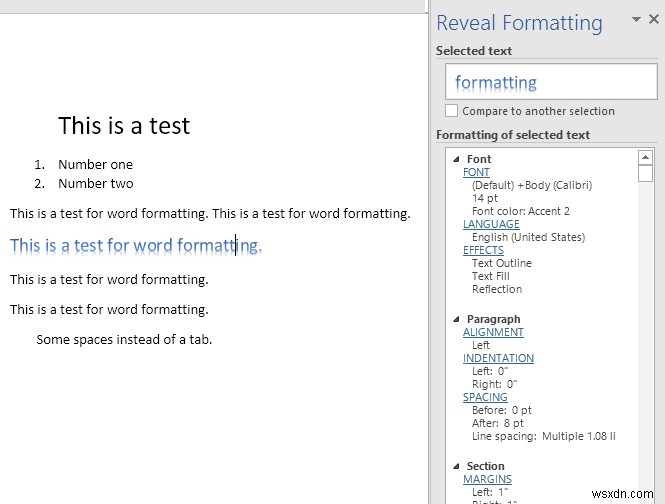Click list item 'Number one'

coord(95,165)
